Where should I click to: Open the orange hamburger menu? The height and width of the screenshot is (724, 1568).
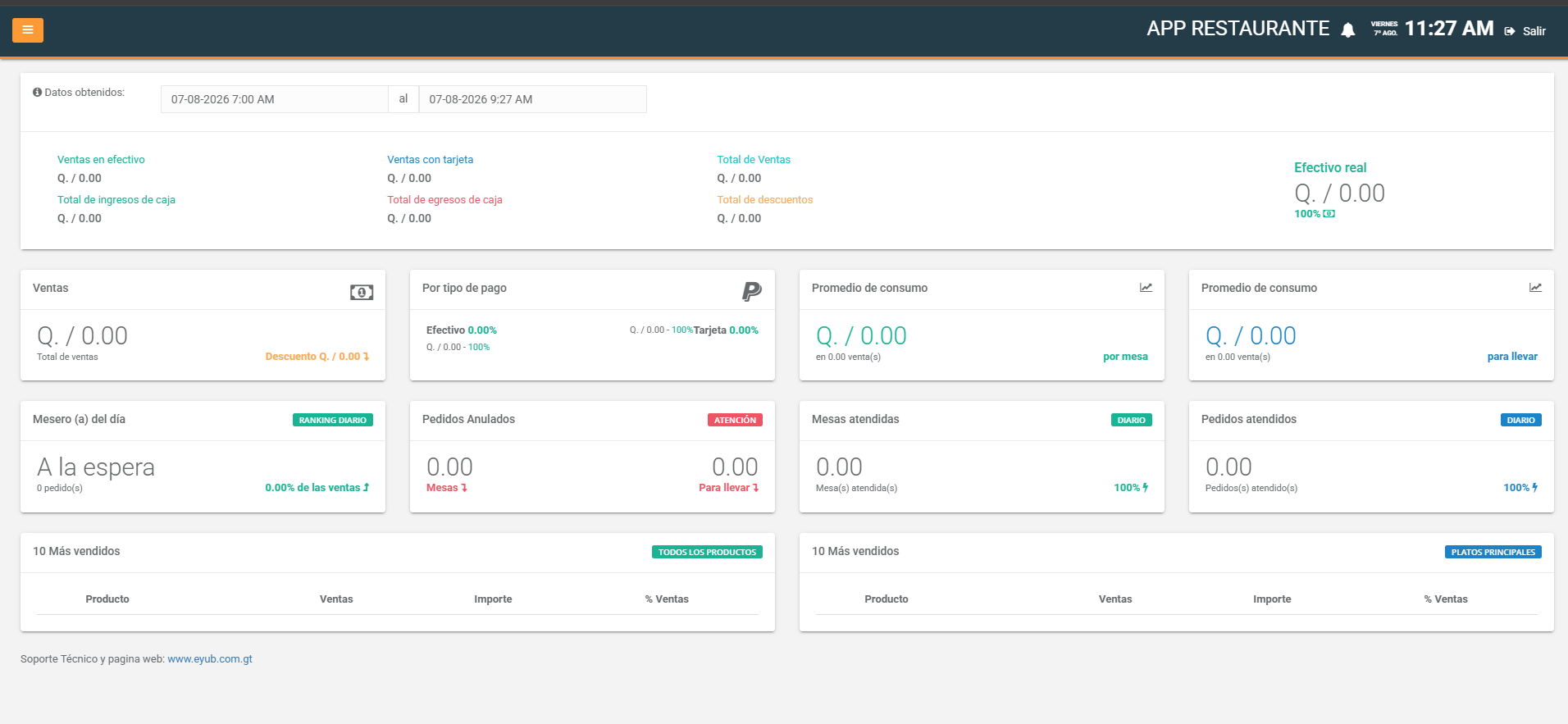coord(28,30)
